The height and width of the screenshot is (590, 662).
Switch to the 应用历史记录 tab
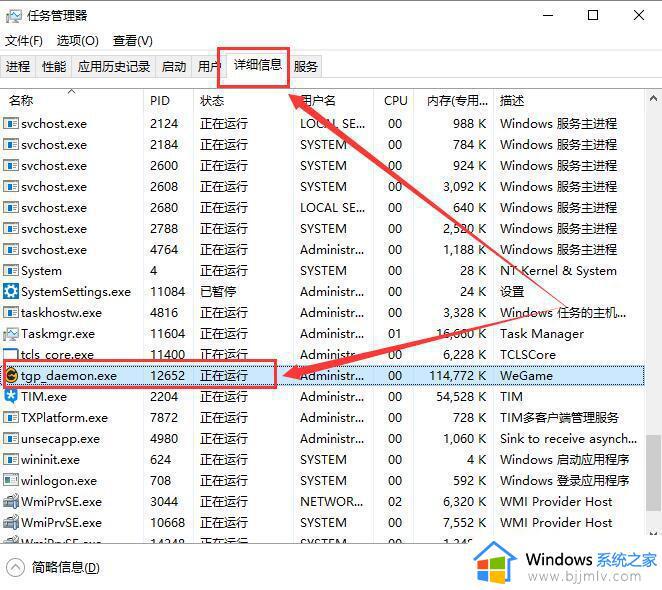114,66
